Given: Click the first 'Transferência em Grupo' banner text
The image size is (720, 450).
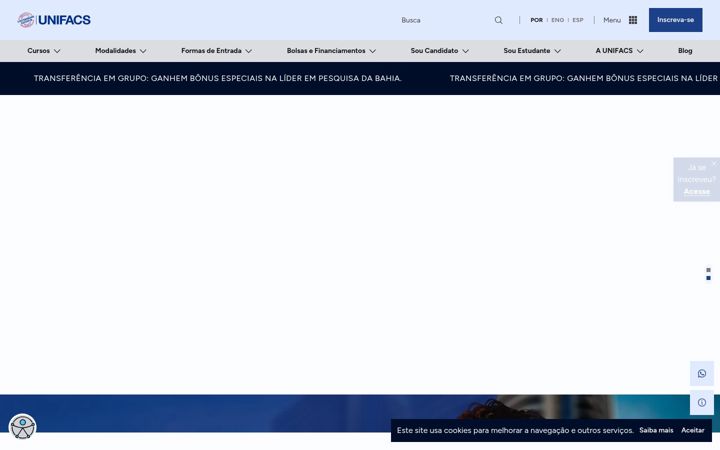Looking at the screenshot, I should pos(218,79).
